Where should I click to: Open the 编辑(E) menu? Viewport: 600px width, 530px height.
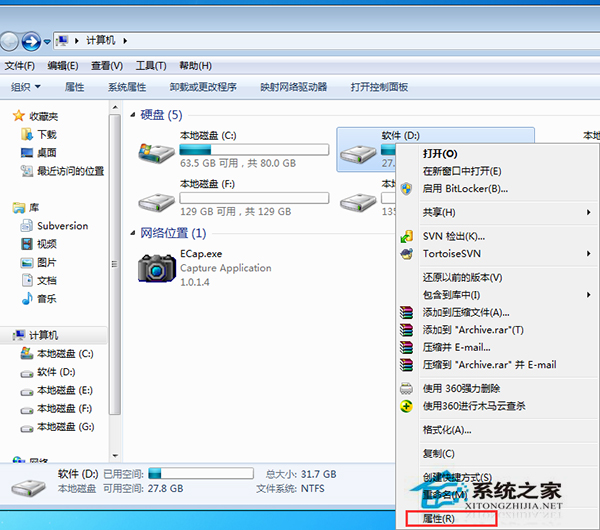click(x=63, y=66)
